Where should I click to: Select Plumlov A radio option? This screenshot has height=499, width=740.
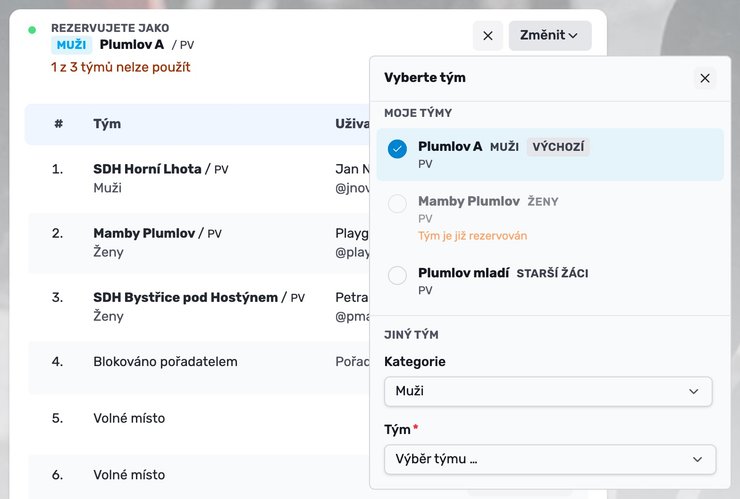pyautogui.click(x=397, y=149)
